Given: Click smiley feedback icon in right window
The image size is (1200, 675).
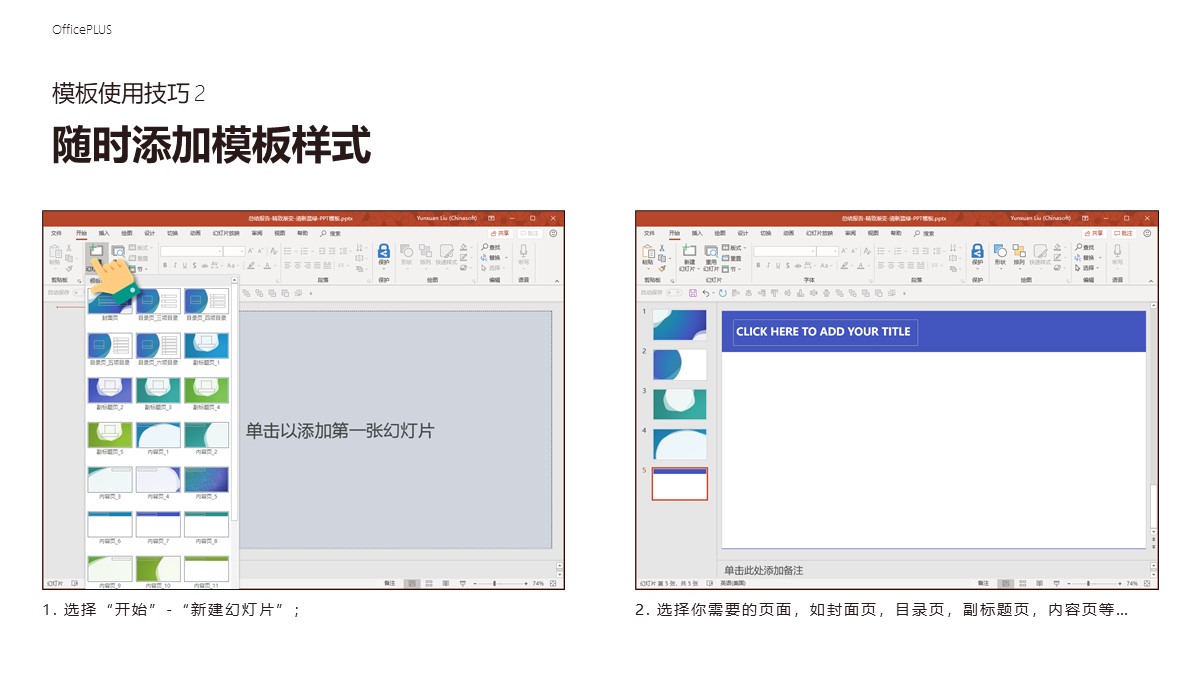Looking at the screenshot, I should click(x=1147, y=233).
